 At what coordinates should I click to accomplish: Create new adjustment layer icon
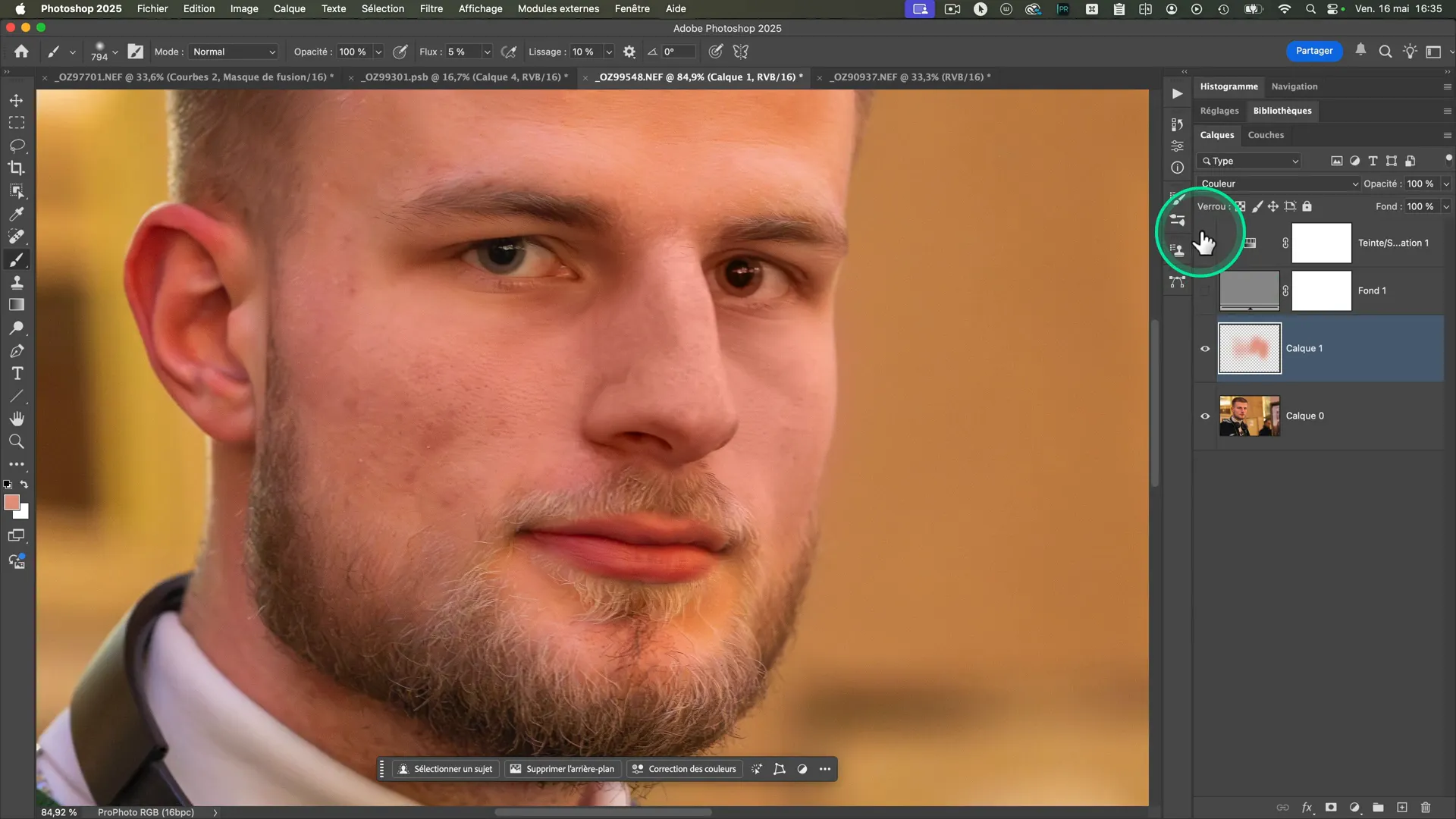click(x=1354, y=808)
